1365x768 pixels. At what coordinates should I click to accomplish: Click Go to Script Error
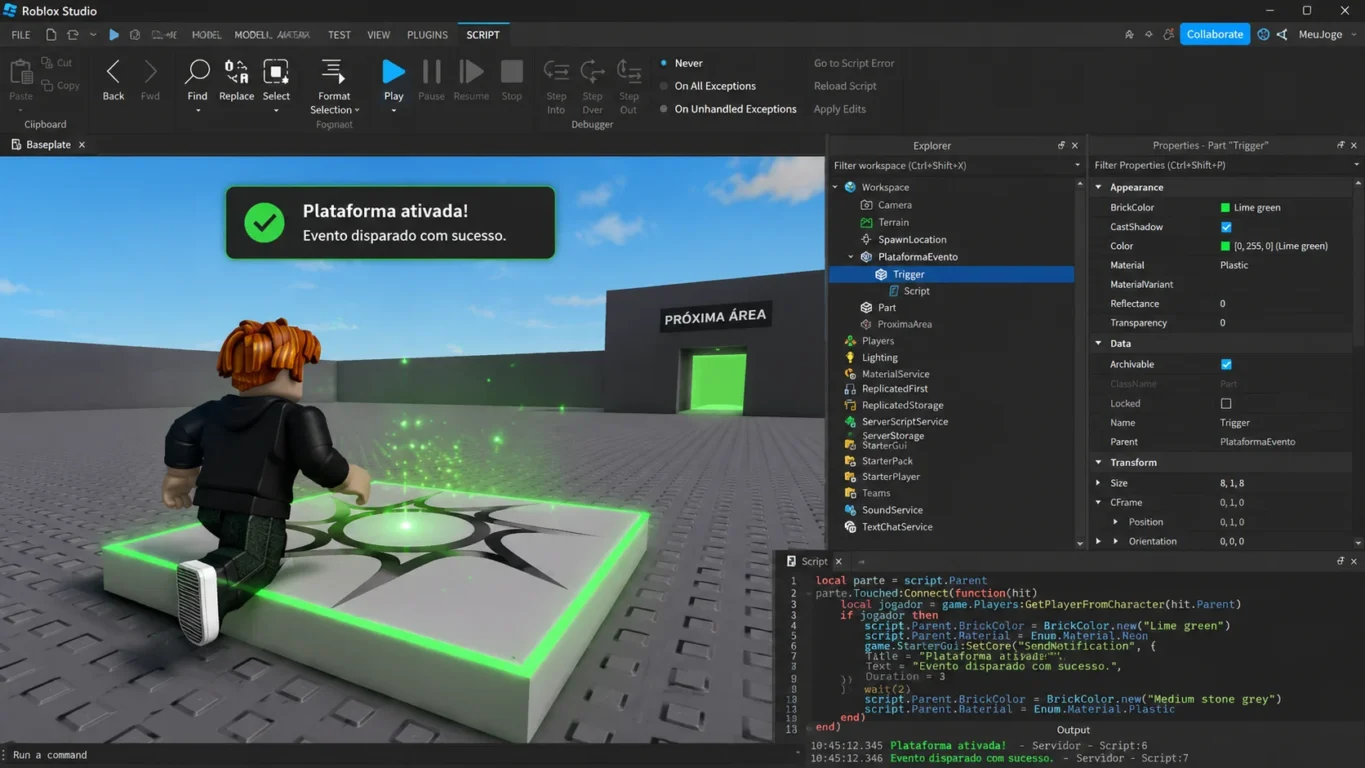(x=854, y=63)
